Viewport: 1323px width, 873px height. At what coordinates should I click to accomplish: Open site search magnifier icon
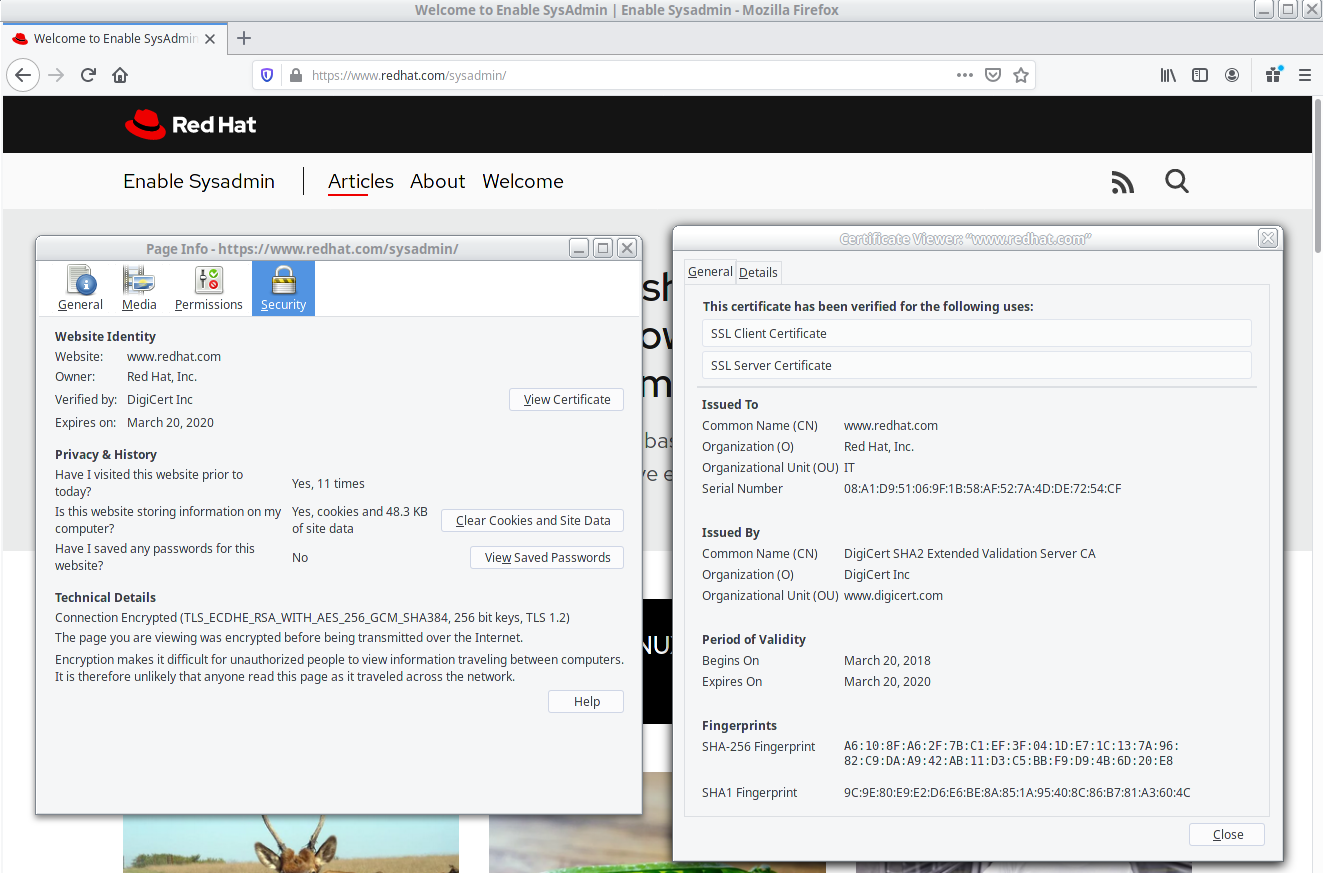(x=1177, y=181)
